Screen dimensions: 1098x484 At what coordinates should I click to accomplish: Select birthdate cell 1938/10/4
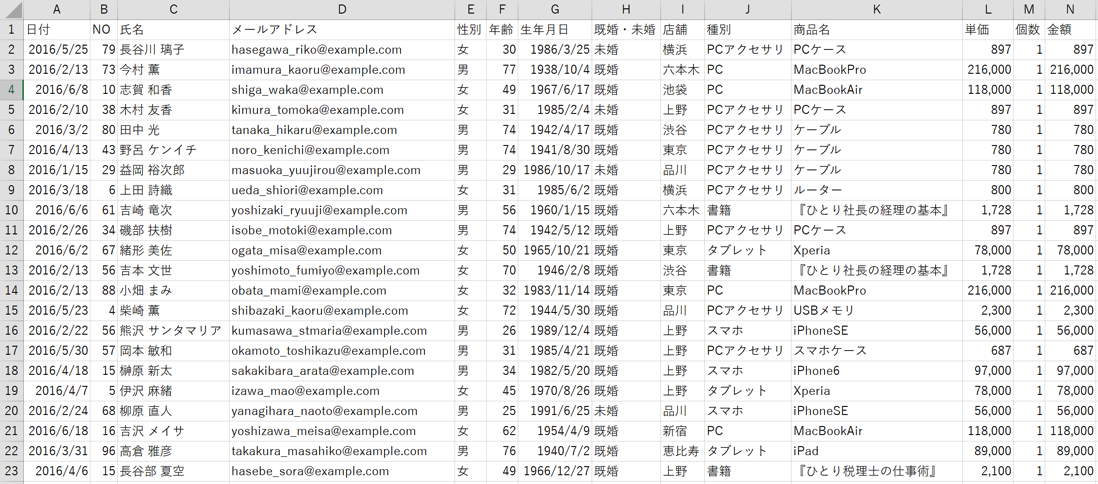point(555,70)
